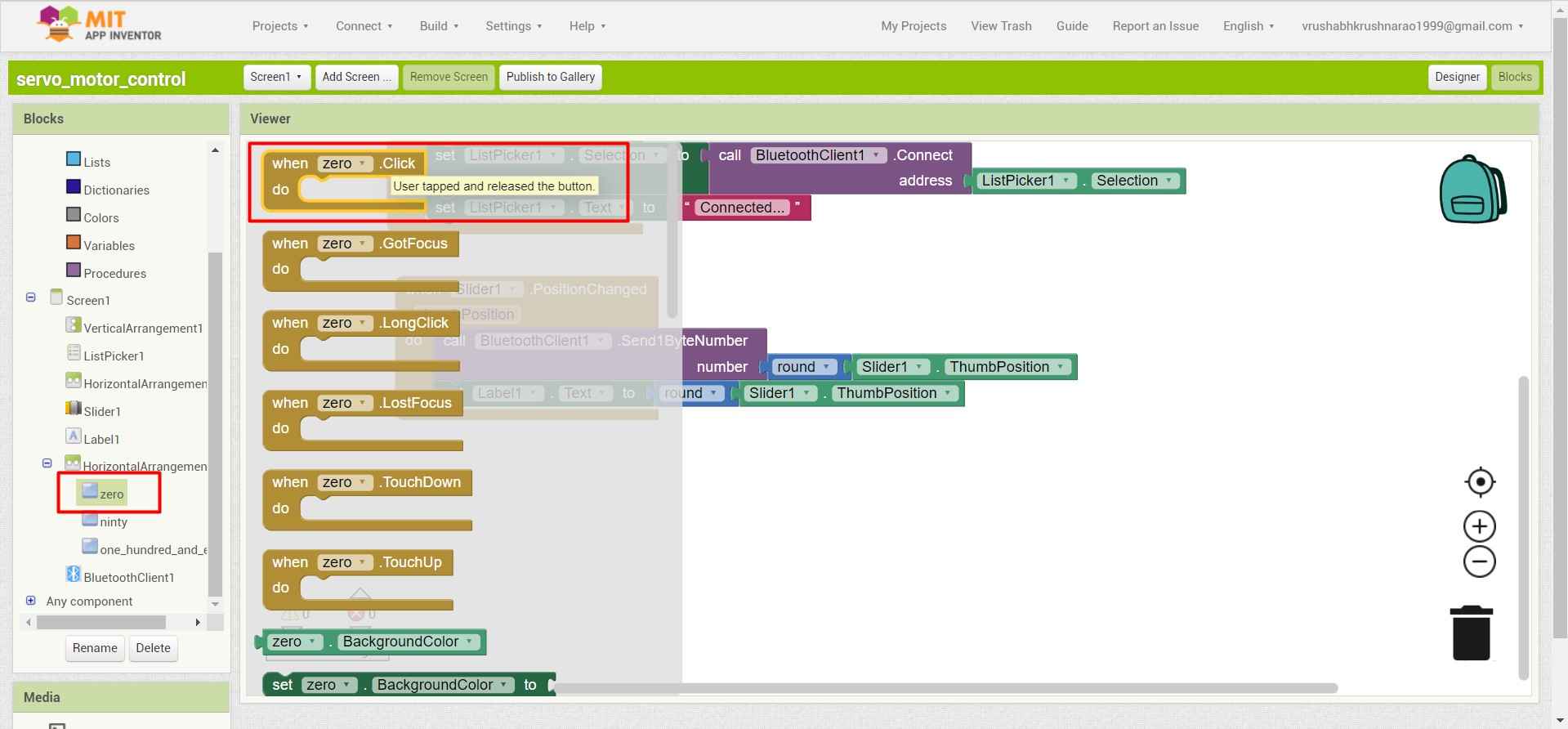The height and width of the screenshot is (729, 1568).
Task: Click the viewer workspace vertical scrollbar
Action: click(x=1523, y=527)
